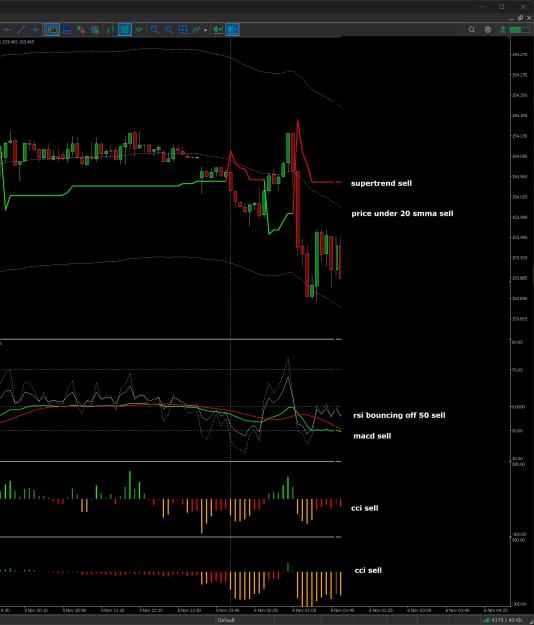Image resolution: width=534 pixels, height=625 pixels.
Task: Toggle chart auto scroll
Action: coord(218,29)
